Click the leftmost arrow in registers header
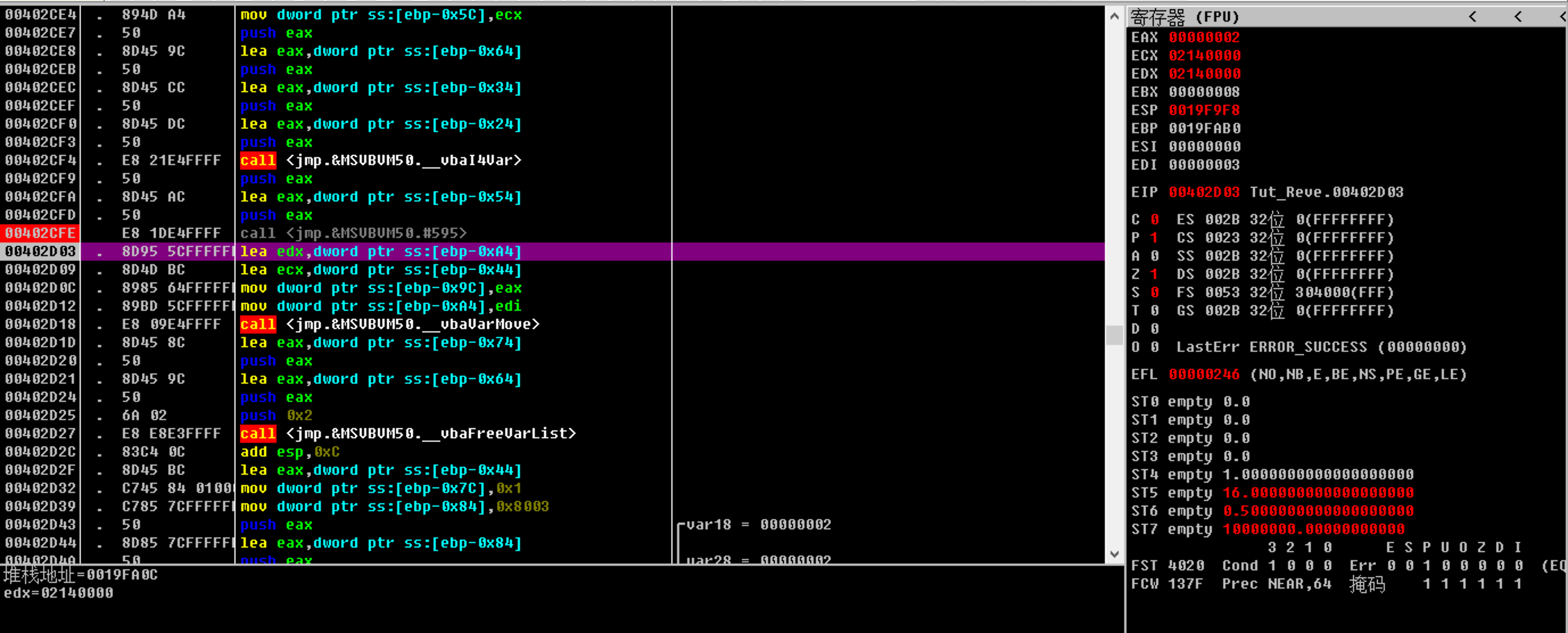The width and height of the screenshot is (1568, 633). coord(1472,17)
